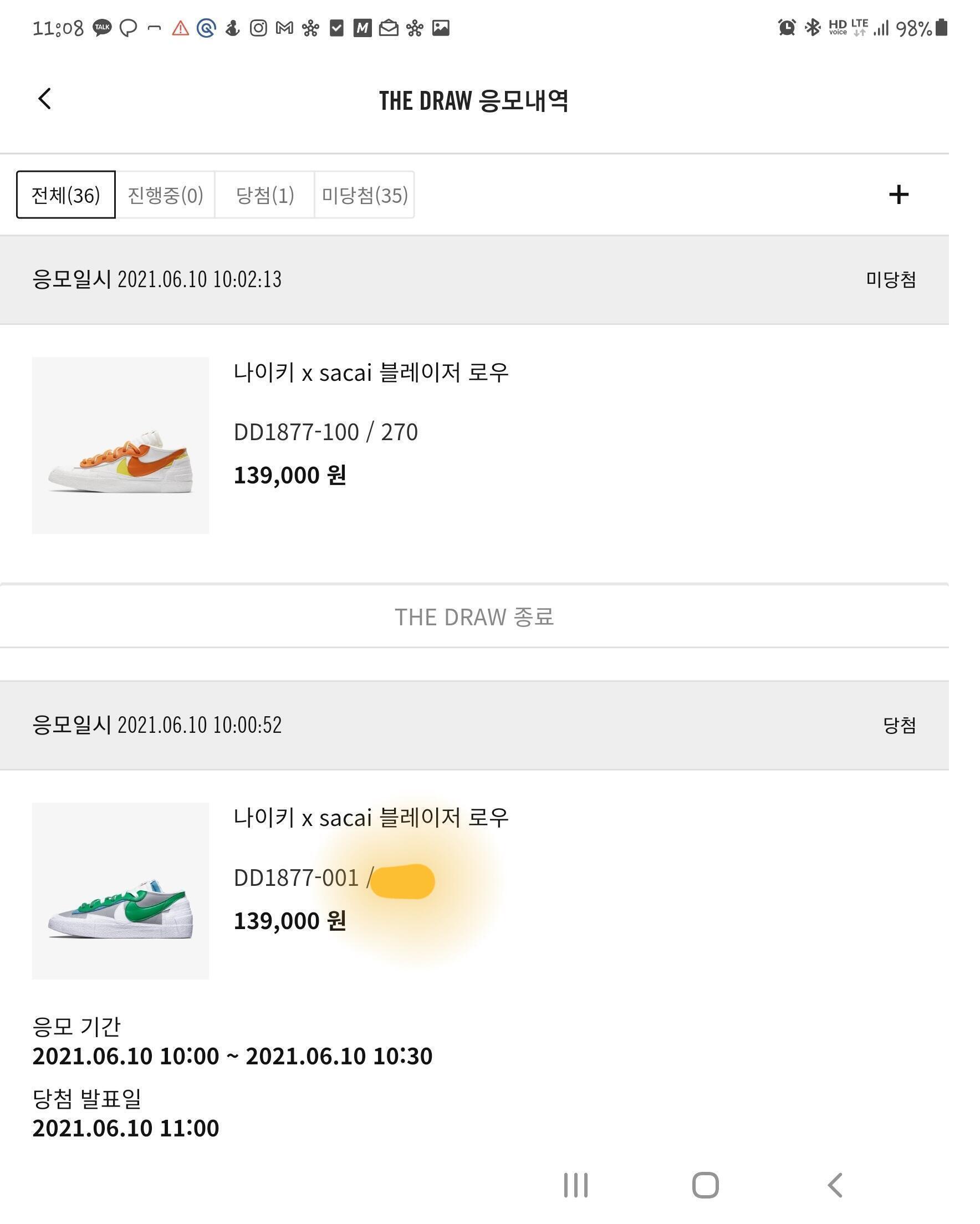Tap the Instagram notification icon in status bar
The height and width of the screenshot is (1224, 980).
point(258,28)
